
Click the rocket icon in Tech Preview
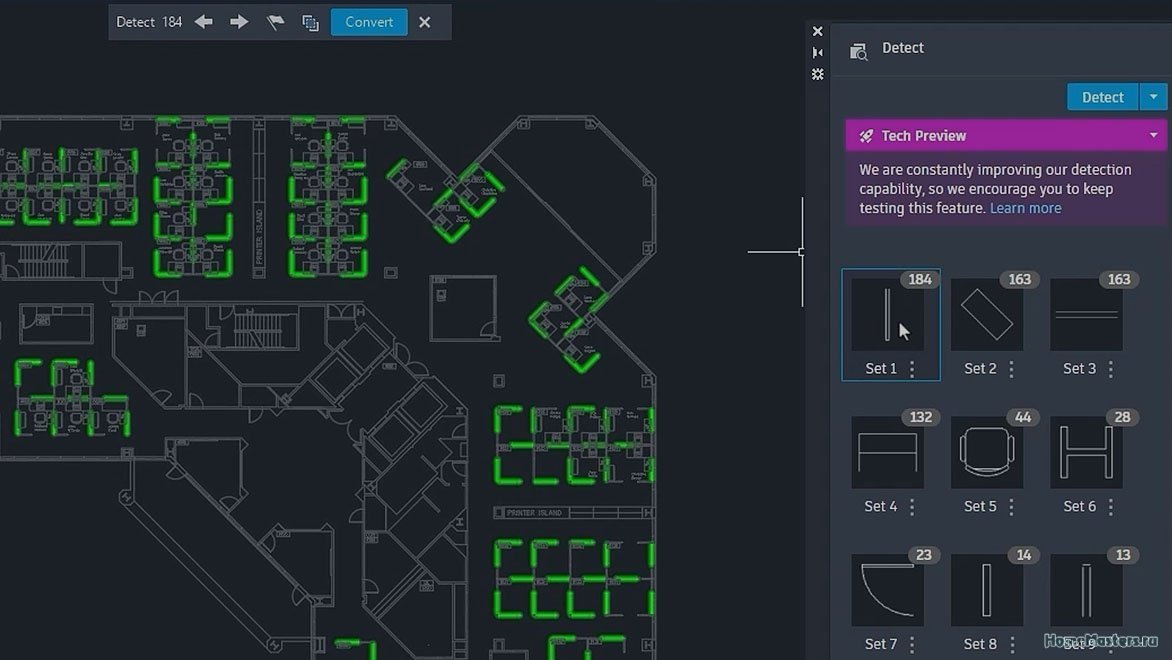click(866, 136)
